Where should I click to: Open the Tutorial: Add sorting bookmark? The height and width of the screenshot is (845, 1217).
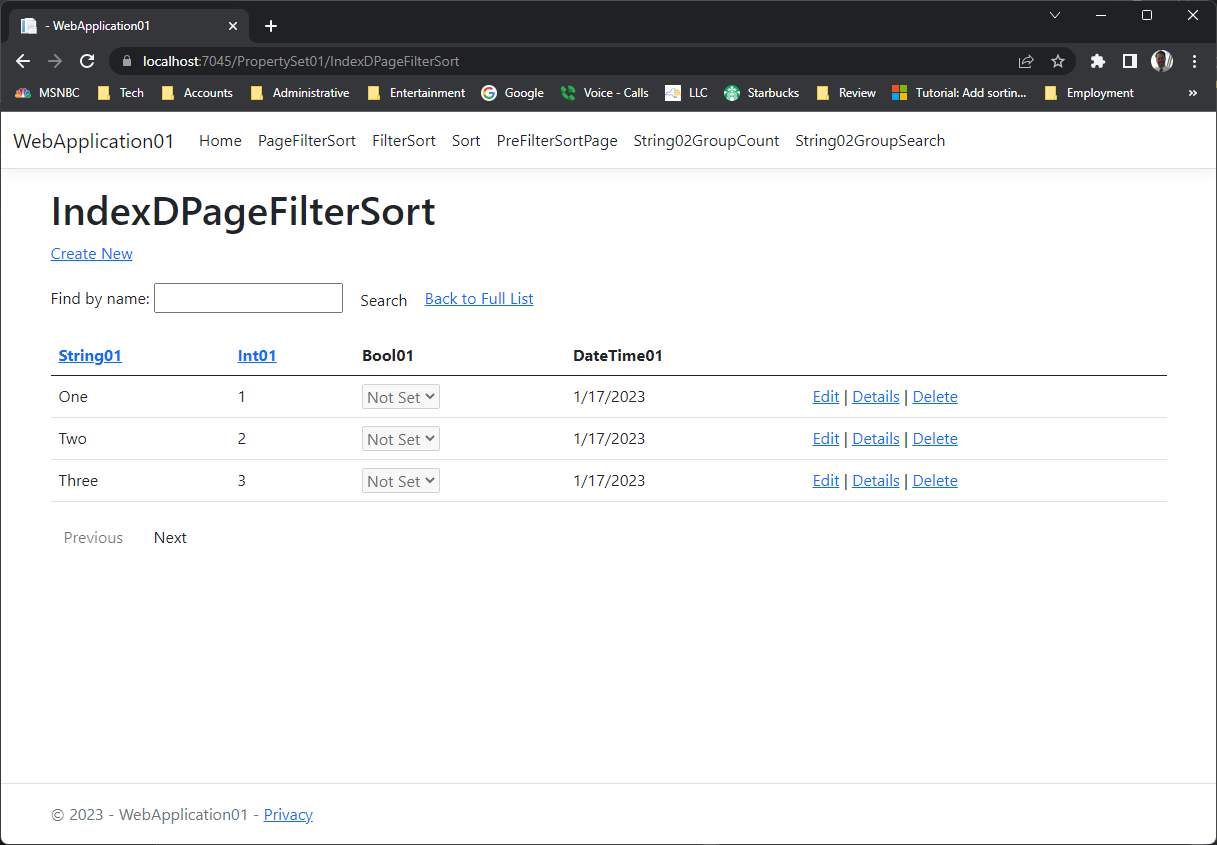pos(959,93)
